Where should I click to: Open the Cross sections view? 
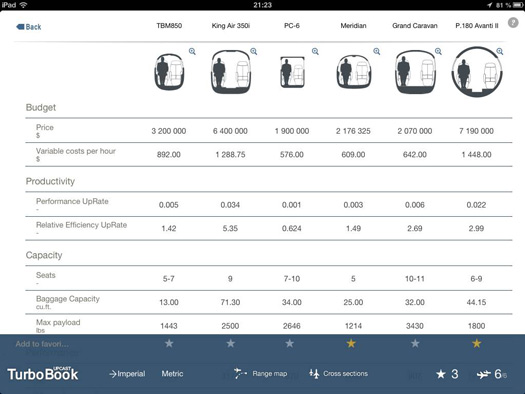point(339,374)
